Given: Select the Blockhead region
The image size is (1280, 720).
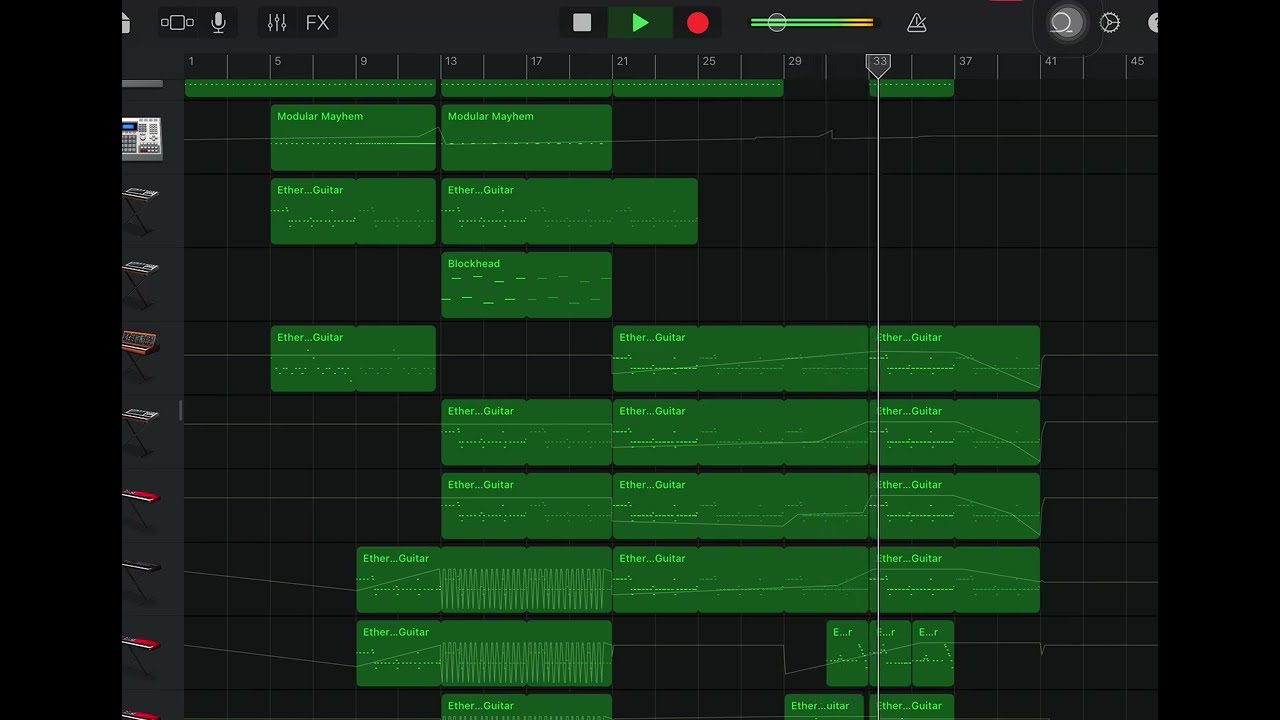Looking at the screenshot, I should [526, 285].
